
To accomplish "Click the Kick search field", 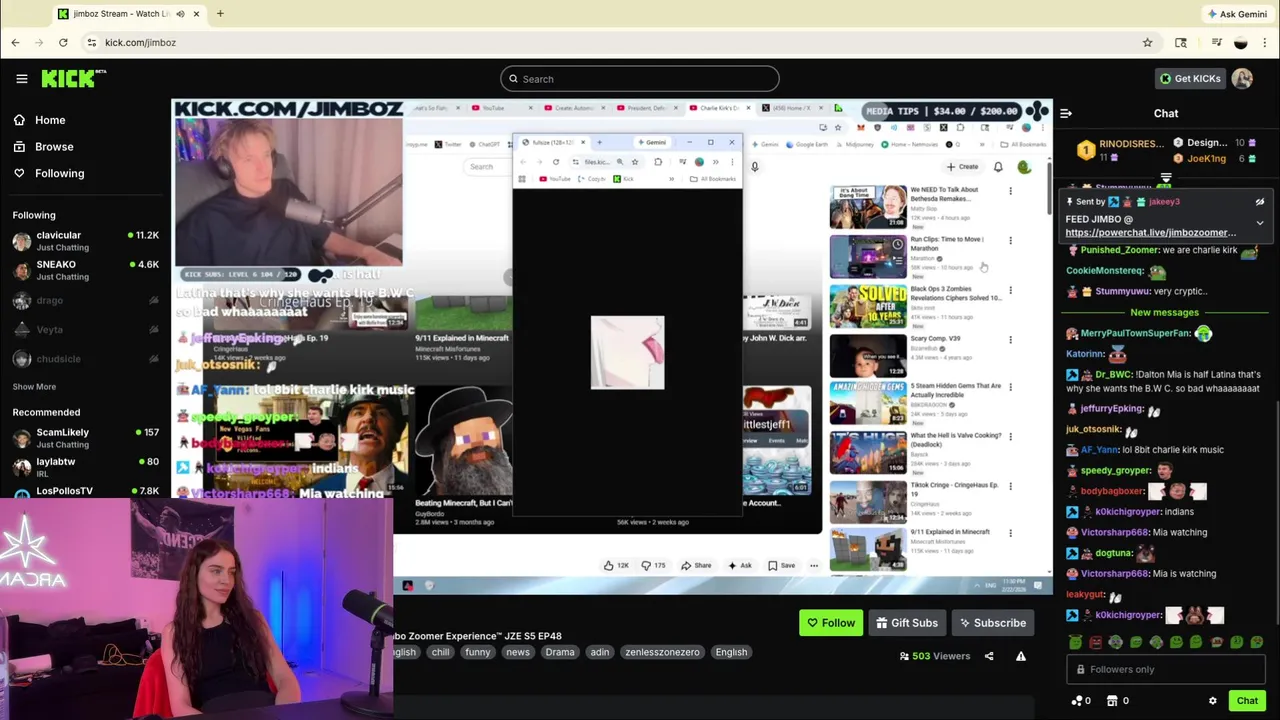I will [x=640, y=79].
